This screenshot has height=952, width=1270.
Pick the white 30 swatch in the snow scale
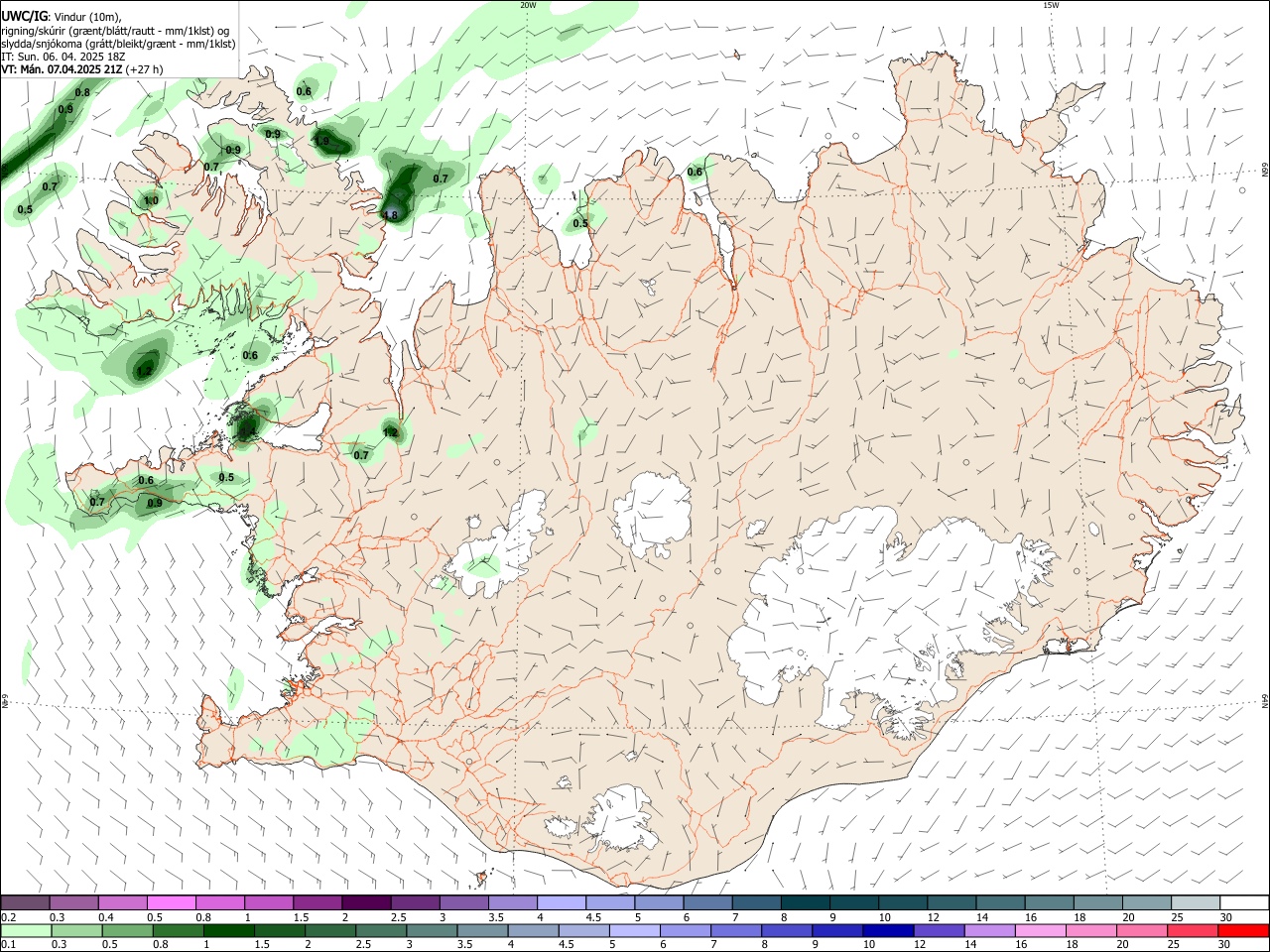(x=1244, y=903)
